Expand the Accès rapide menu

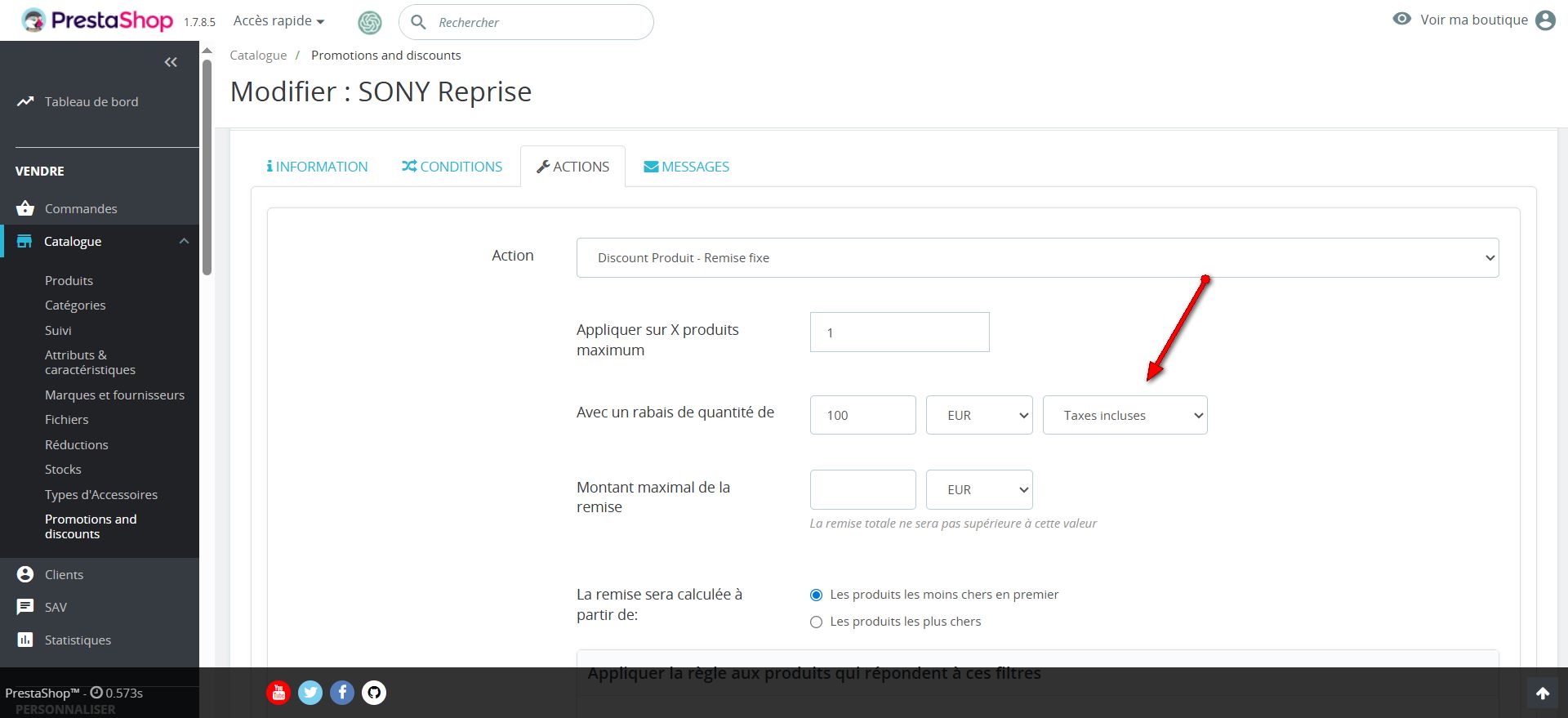278,21
